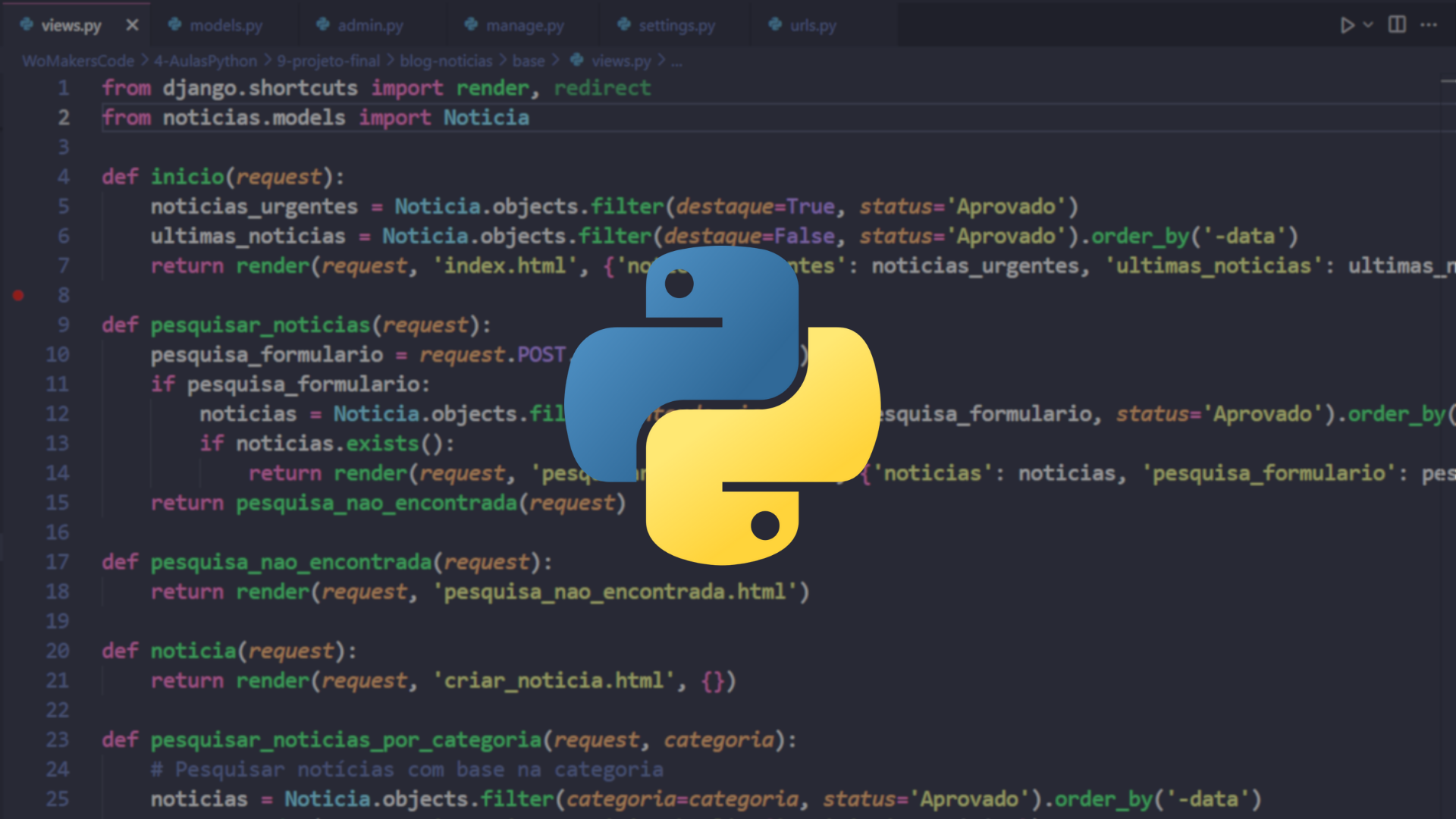Image resolution: width=1456 pixels, height=819 pixels.
Task: Click the 'pesquisar_noticias' function definition name
Action: (x=260, y=325)
